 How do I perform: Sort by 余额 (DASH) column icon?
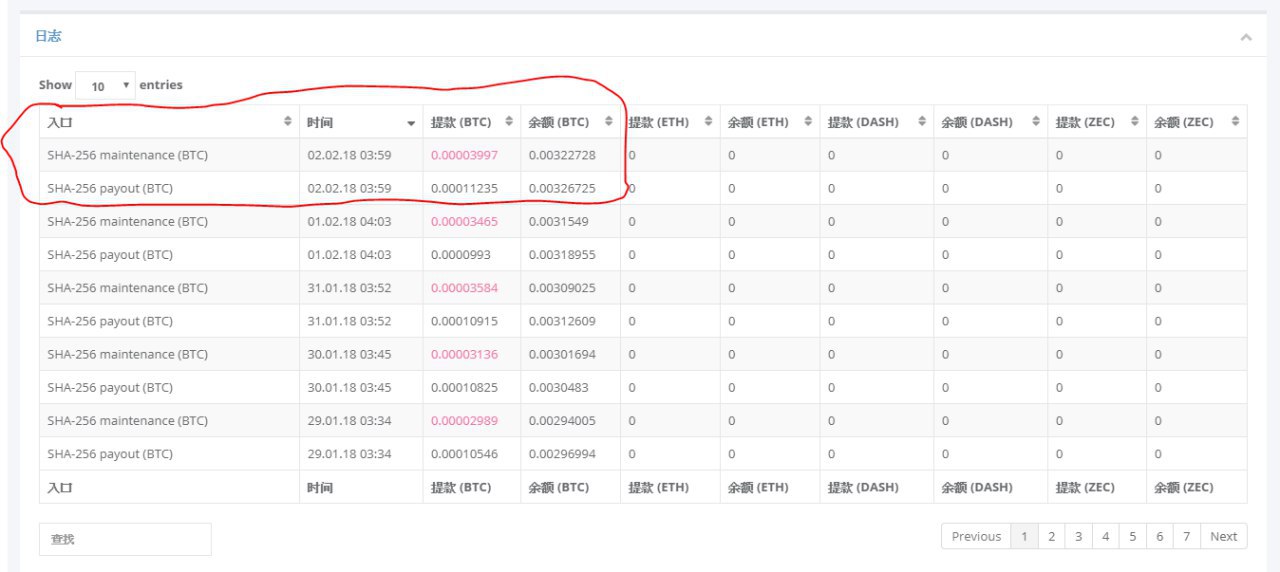[x=1034, y=122]
